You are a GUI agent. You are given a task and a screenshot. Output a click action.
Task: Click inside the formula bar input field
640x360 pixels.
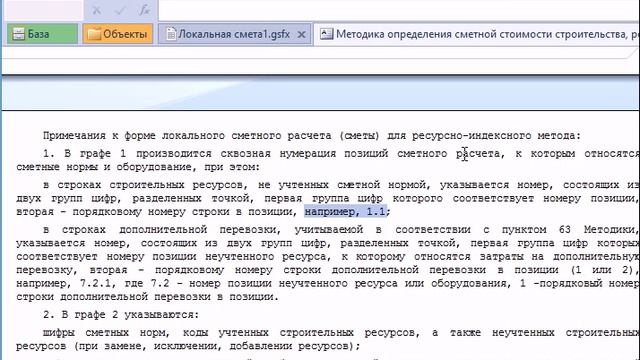click(x=399, y=10)
